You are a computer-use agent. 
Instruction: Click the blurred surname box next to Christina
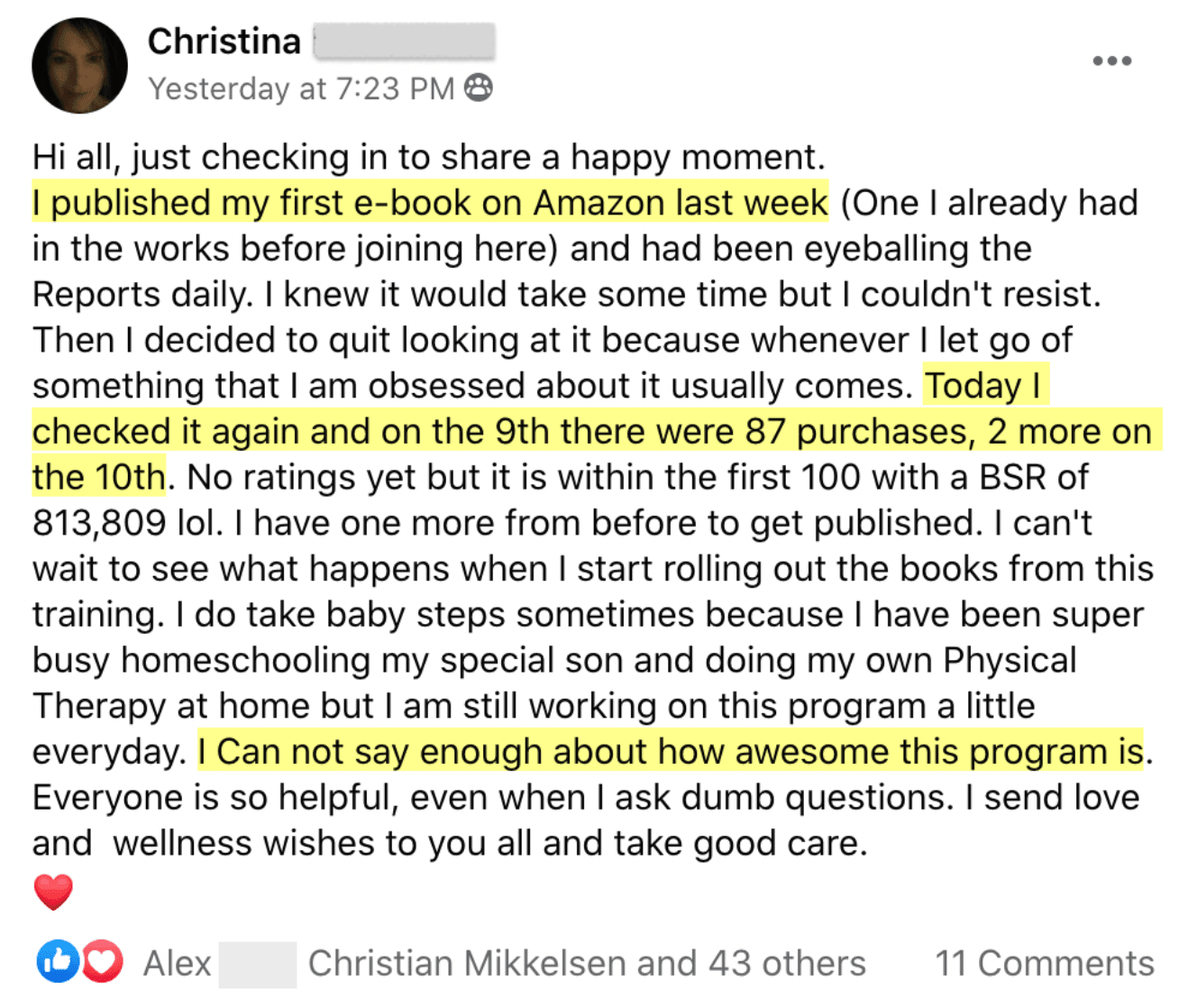click(404, 41)
